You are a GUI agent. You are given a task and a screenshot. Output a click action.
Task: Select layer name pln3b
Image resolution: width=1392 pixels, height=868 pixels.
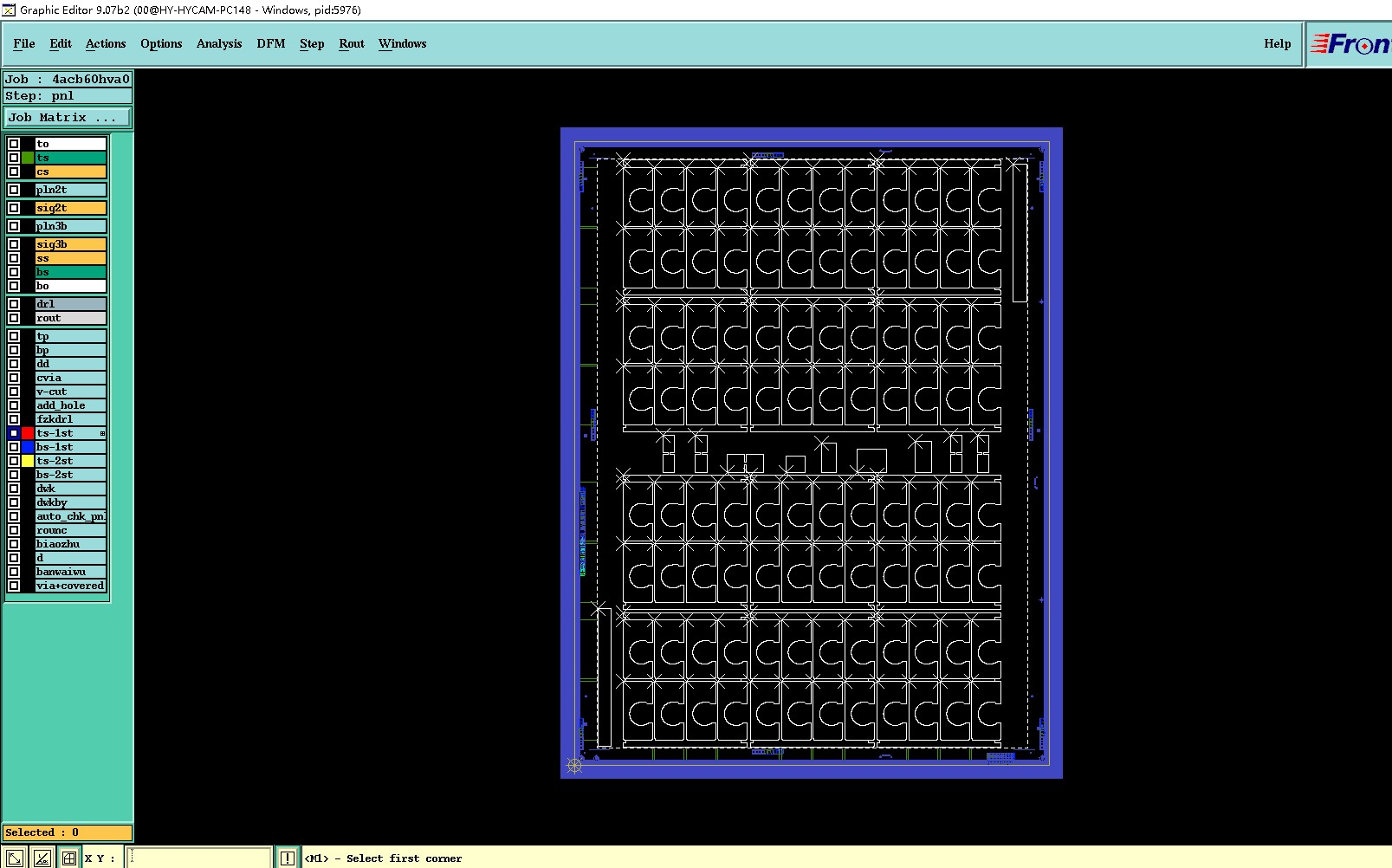[x=71, y=226]
